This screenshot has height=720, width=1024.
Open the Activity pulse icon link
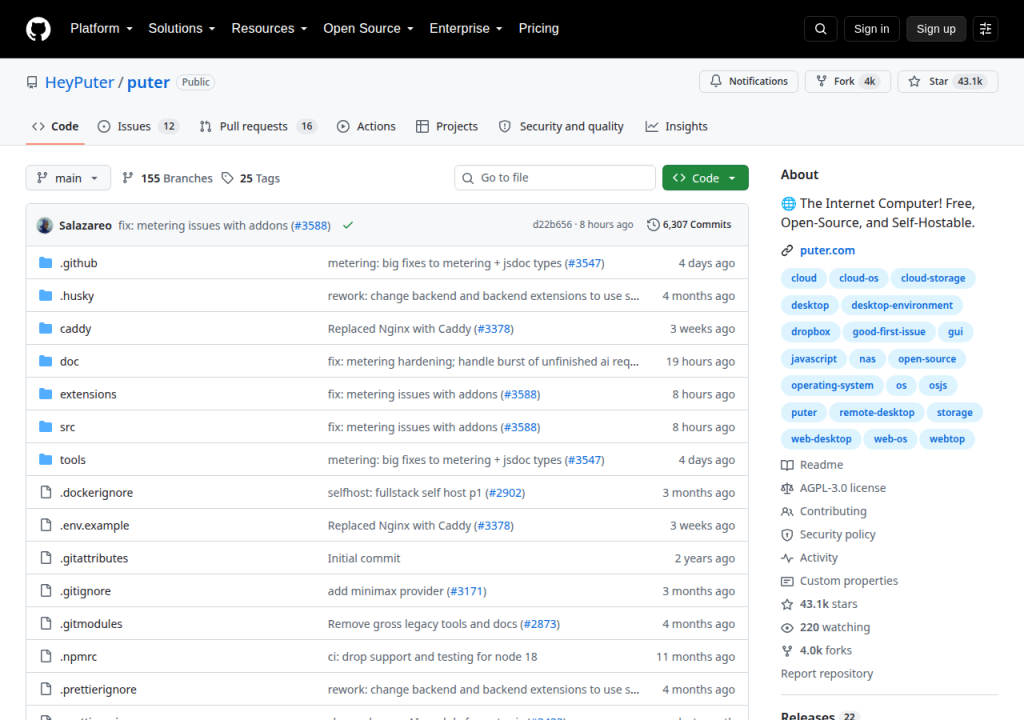point(787,558)
